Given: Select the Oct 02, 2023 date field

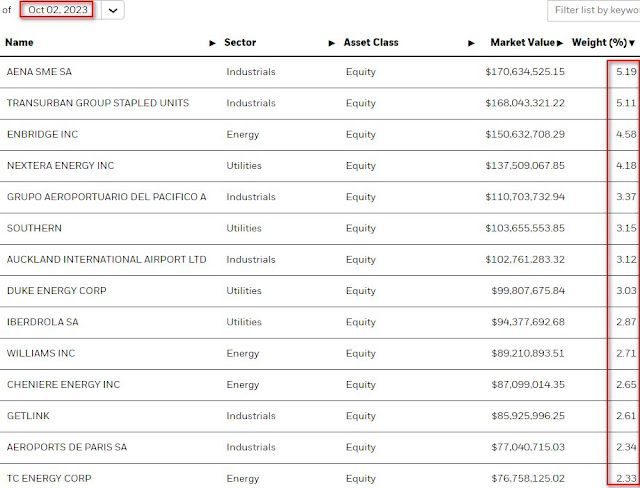Looking at the screenshot, I should [x=58, y=10].
